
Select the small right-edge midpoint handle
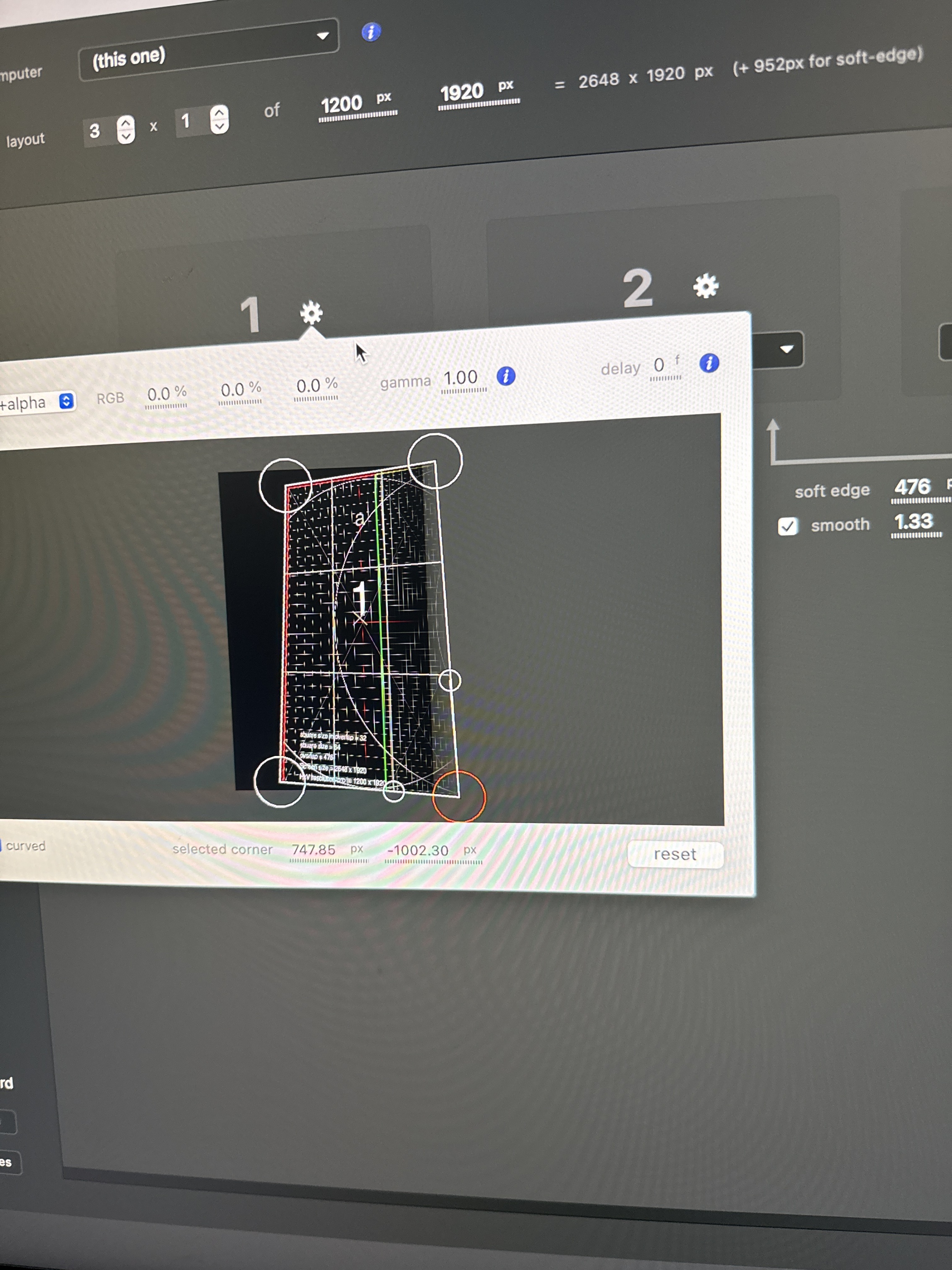(449, 680)
